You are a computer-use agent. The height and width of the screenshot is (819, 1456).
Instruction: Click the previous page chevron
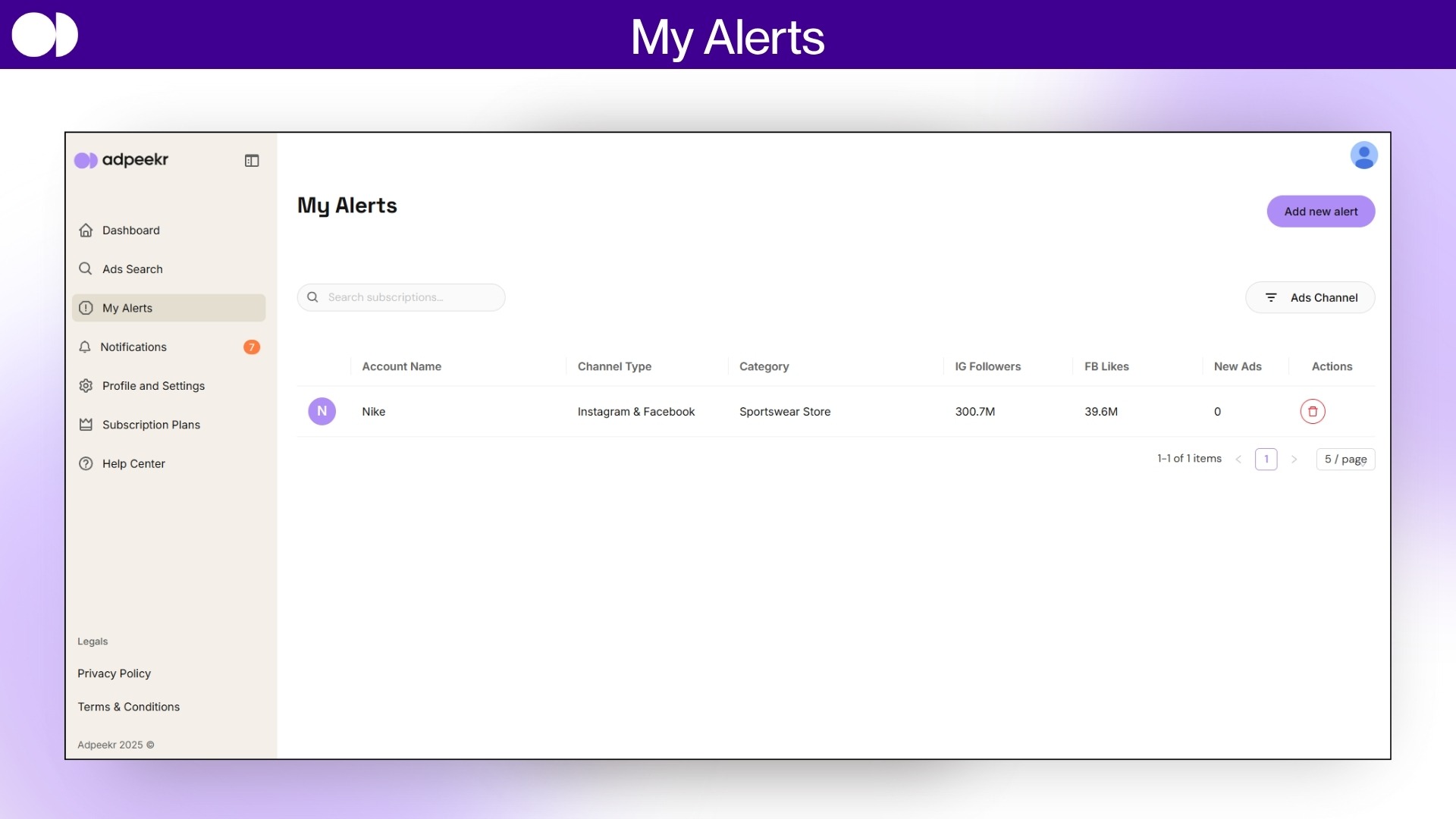pos(1238,459)
